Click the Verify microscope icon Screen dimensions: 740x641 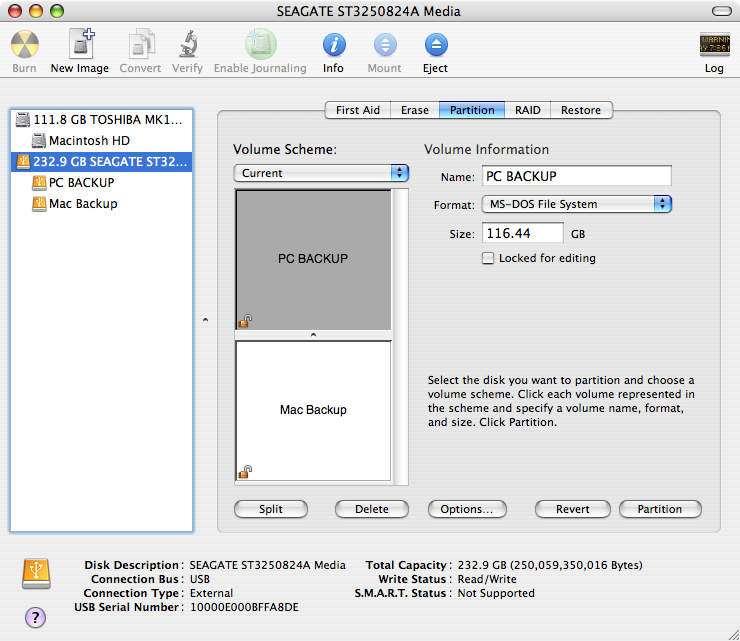(x=188, y=43)
